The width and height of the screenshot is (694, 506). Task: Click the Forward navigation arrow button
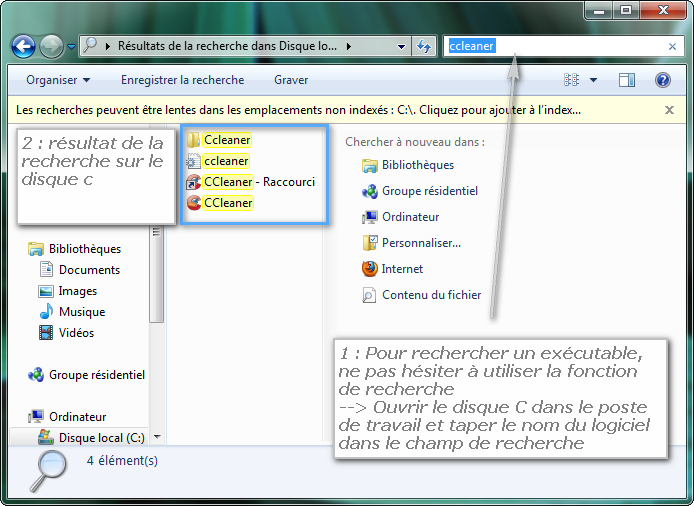51,46
